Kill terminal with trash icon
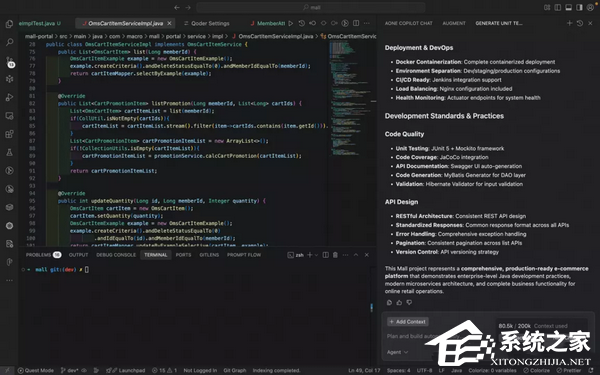The height and width of the screenshot is (375, 600). click(x=335, y=255)
